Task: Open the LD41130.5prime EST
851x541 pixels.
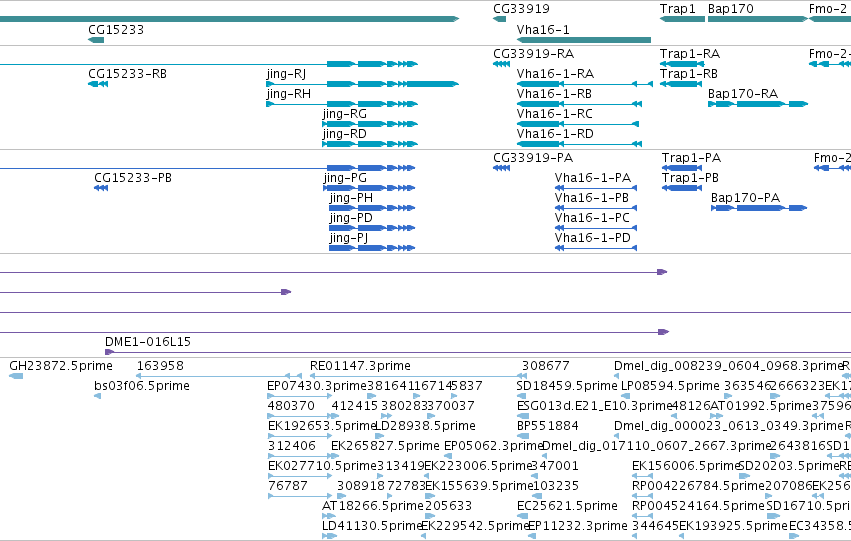Action: tap(329, 537)
